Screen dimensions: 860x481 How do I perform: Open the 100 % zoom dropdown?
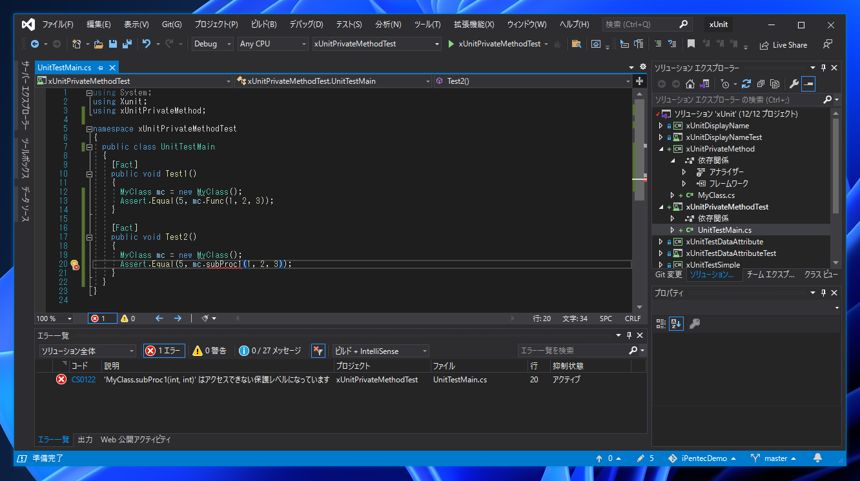[x=54, y=318]
